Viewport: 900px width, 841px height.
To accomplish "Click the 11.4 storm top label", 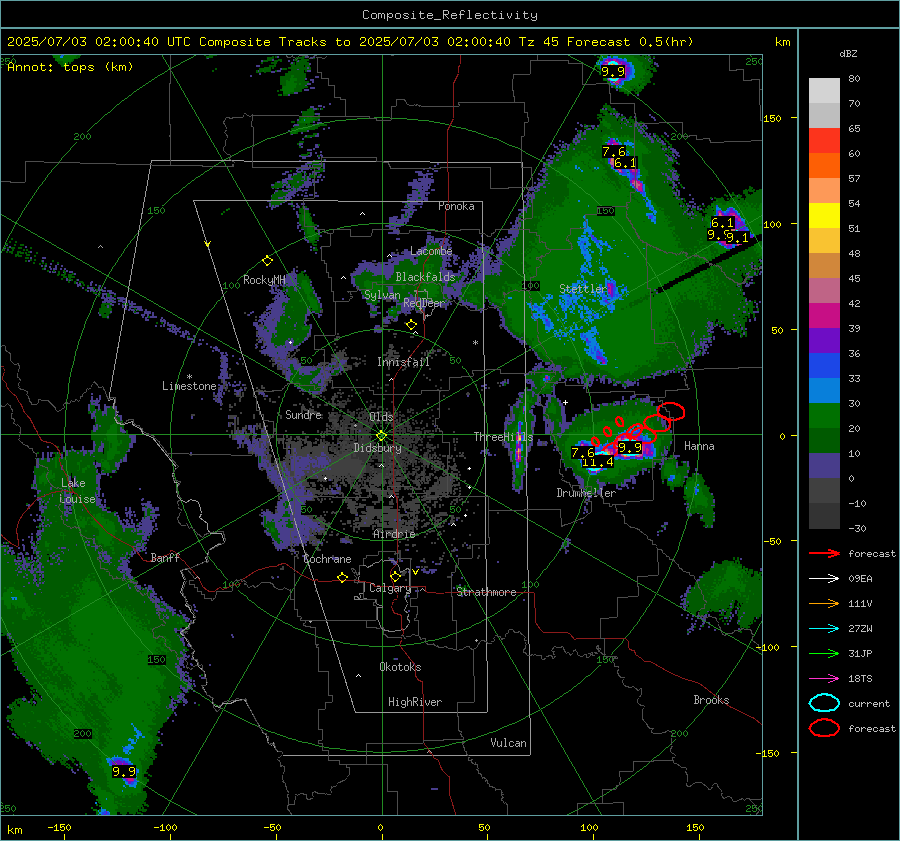I will pyautogui.click(x=598, y=462).
